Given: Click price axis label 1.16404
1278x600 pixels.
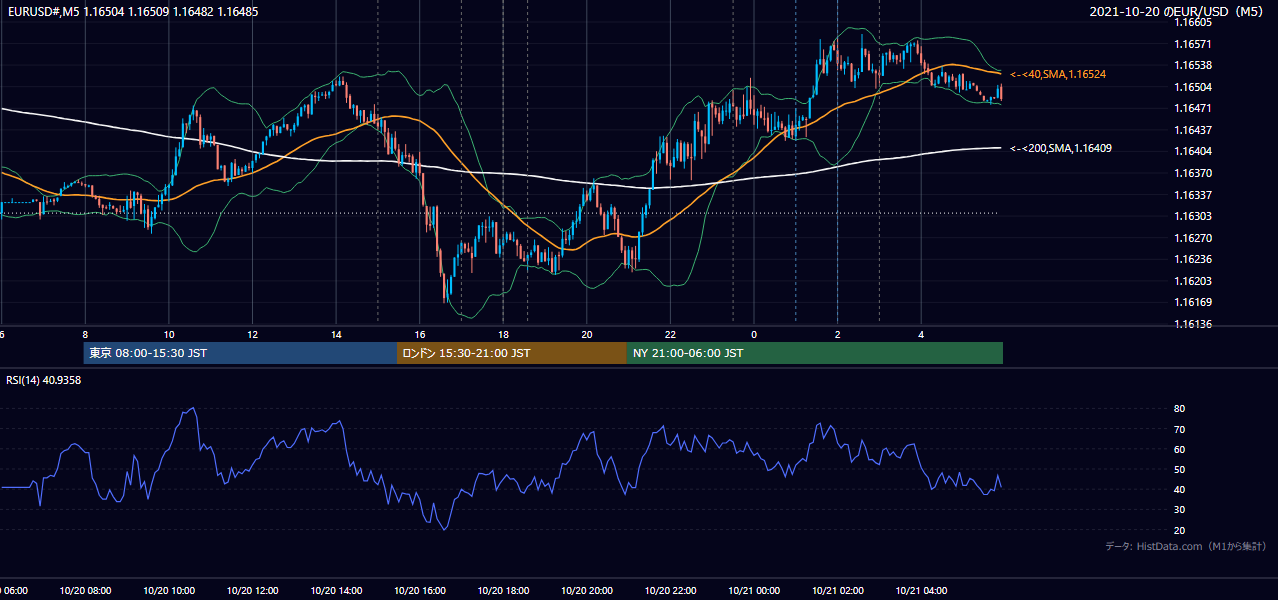Looking at the screenshot, I should [x=1193, y=151].
